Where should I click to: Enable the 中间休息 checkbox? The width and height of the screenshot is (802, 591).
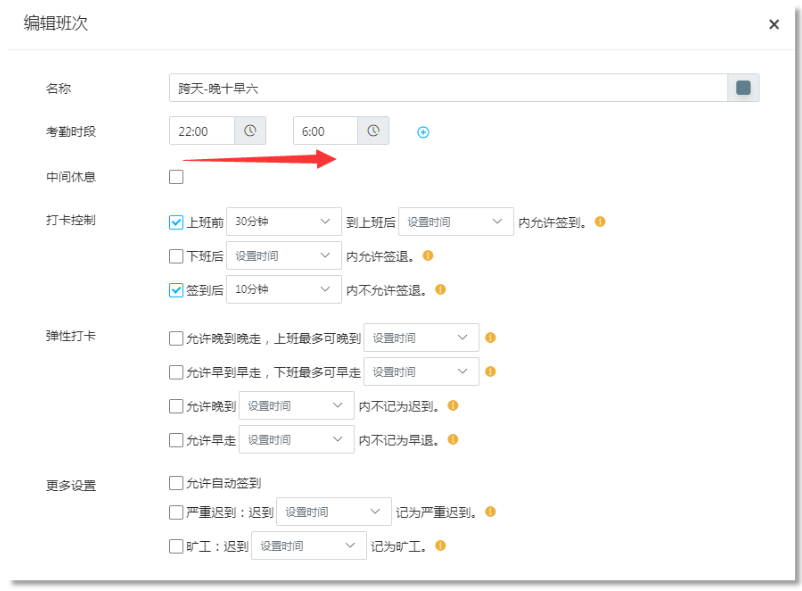177,177
